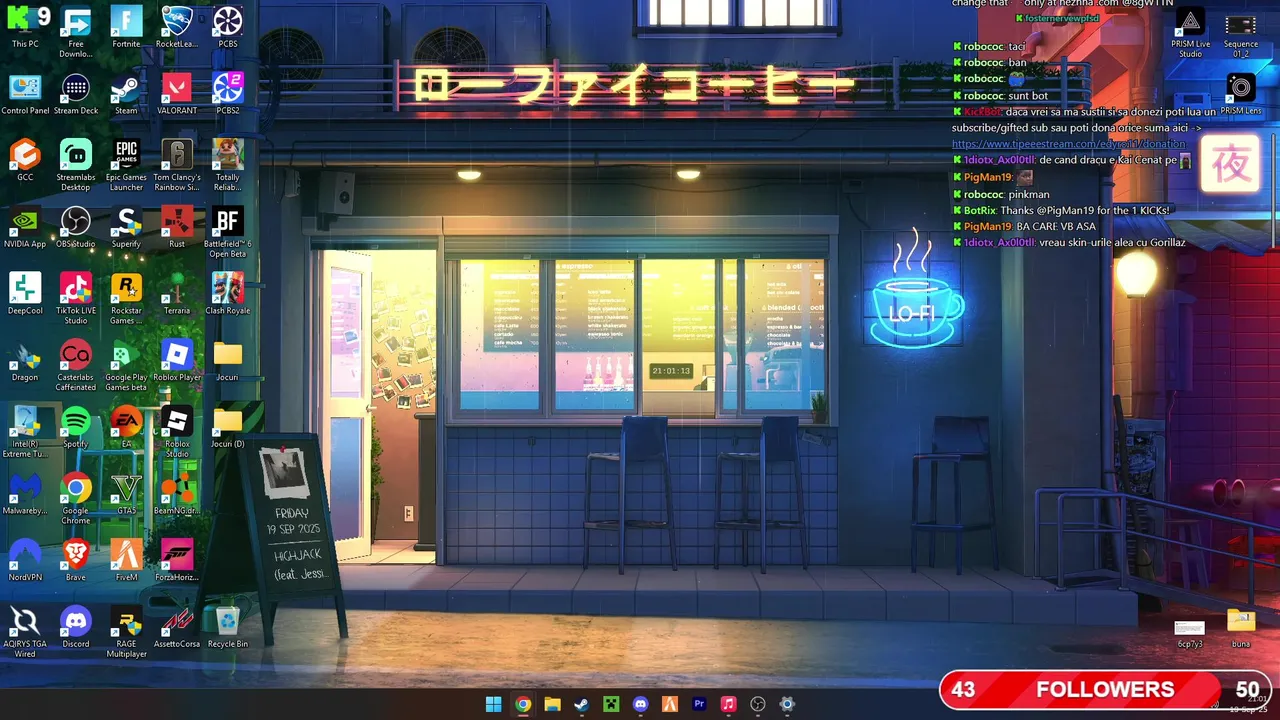Select the AQIRYS TGA Wired icon
Image resolution: width=1280 pixels, height=720 pixels.
coord(25,633)
